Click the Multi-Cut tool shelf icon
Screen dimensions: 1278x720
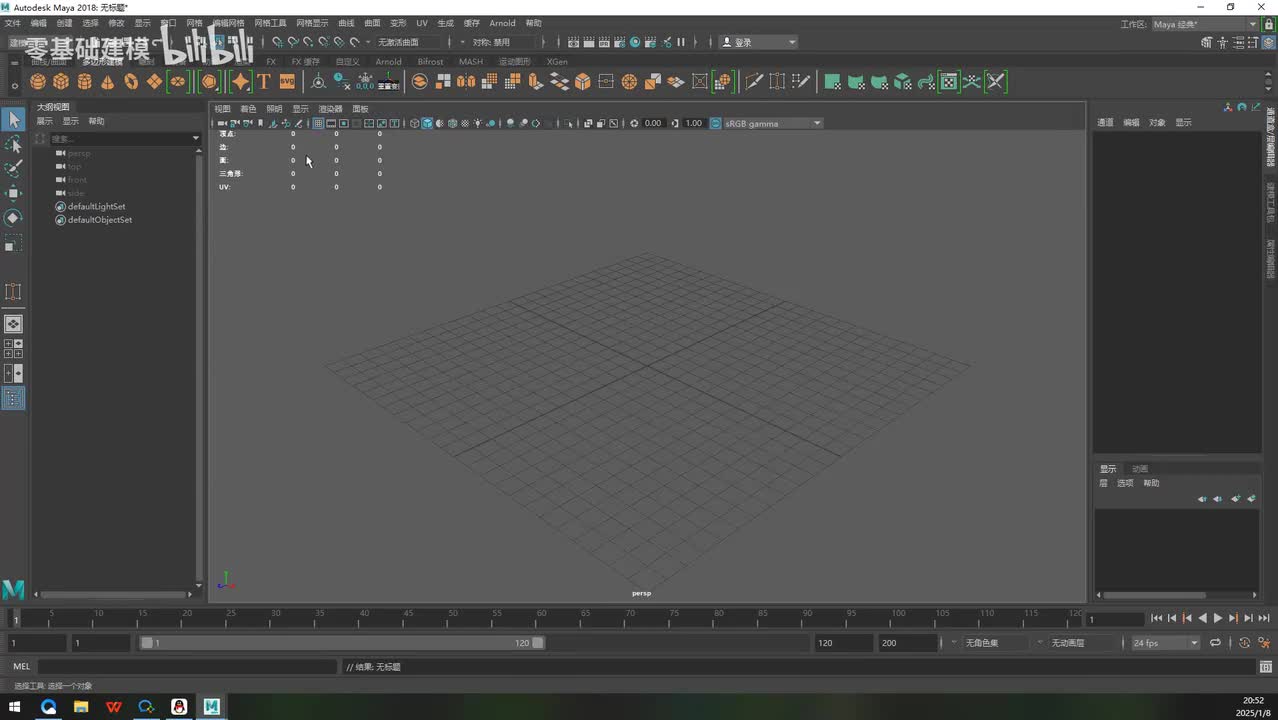[x=754, y=82]
